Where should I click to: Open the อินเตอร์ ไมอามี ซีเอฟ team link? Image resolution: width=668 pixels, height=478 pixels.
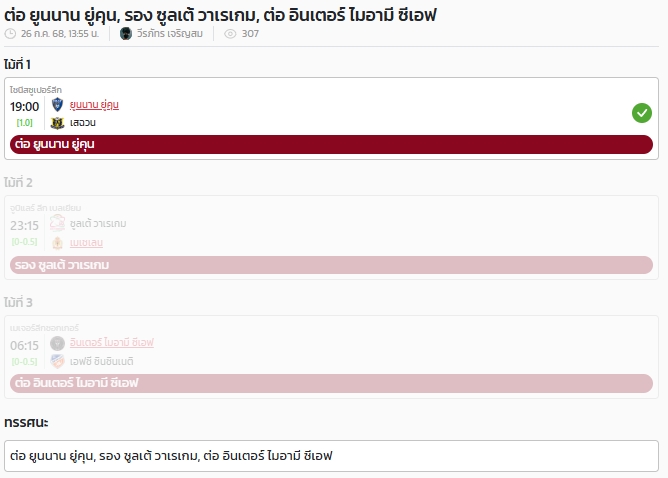tap(112, 343)
